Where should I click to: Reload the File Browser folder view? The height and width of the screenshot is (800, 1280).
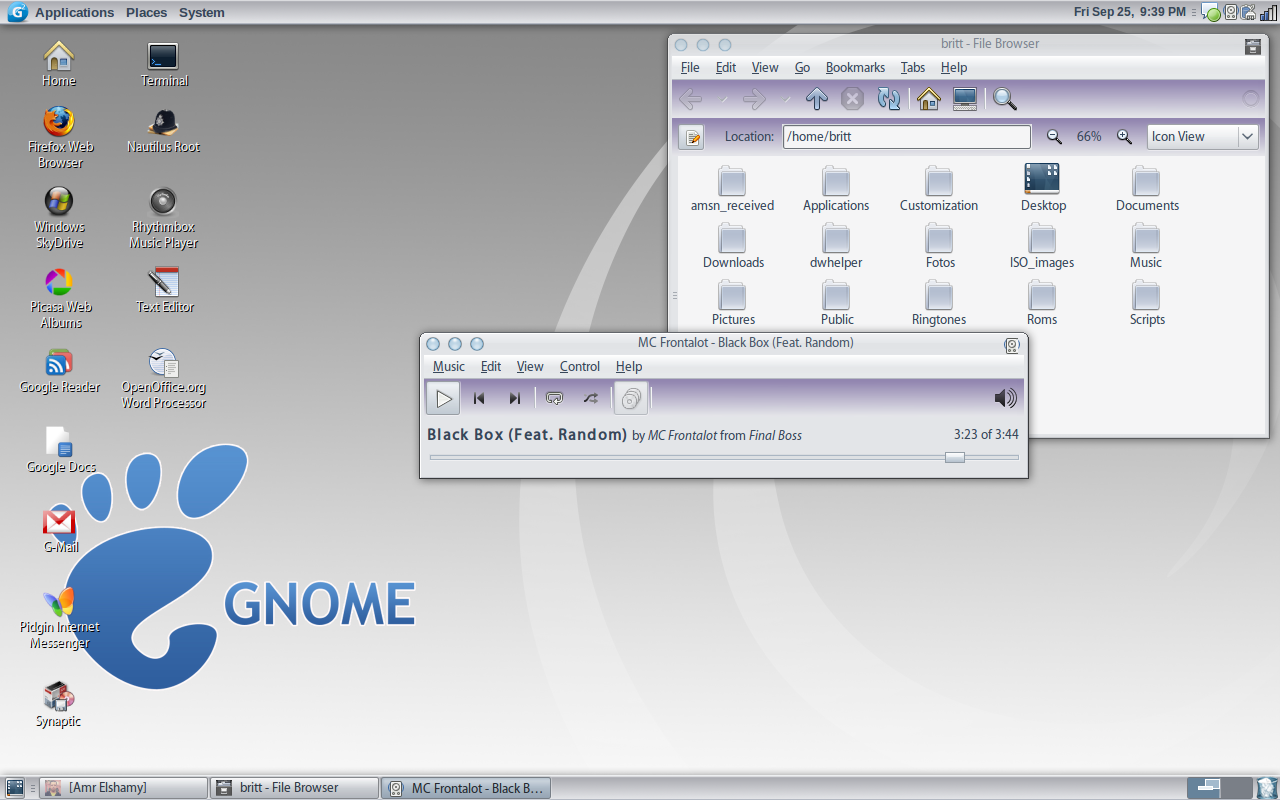889,99
